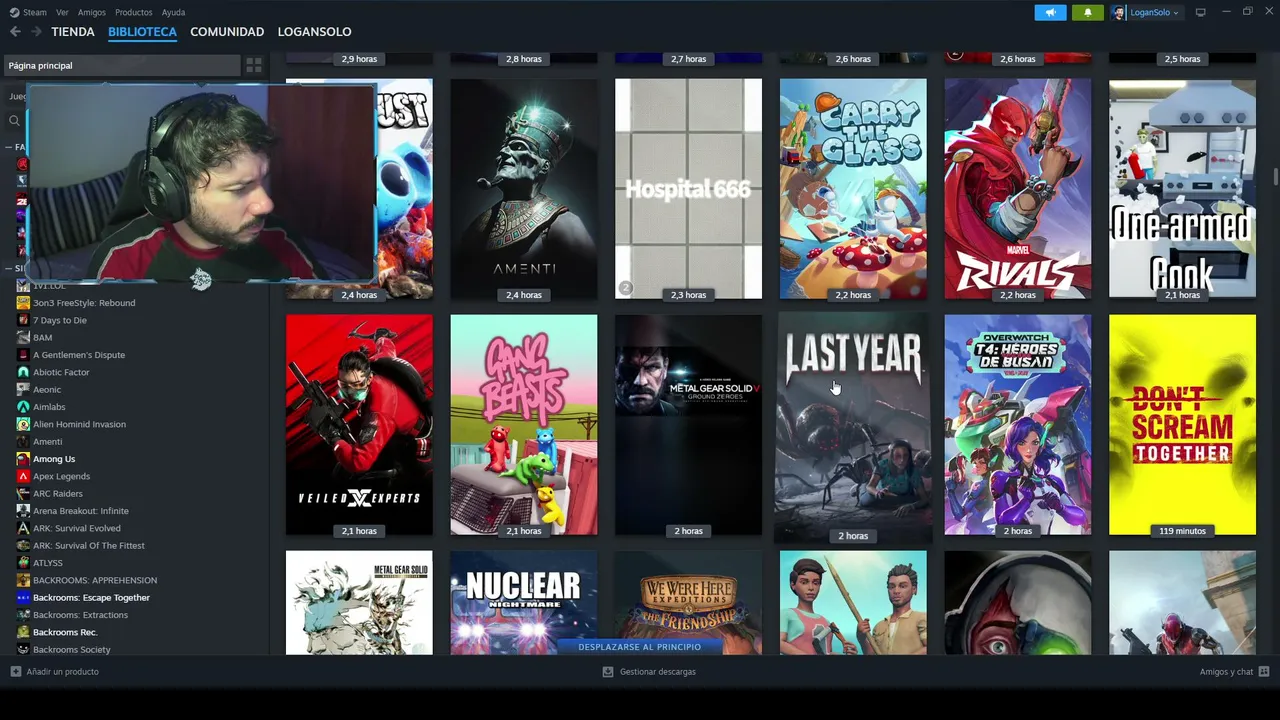This screenshot has height=720, width=1280.
Task: Select the Apex Legends sidebar icon
Action: (x=23, y=476)
